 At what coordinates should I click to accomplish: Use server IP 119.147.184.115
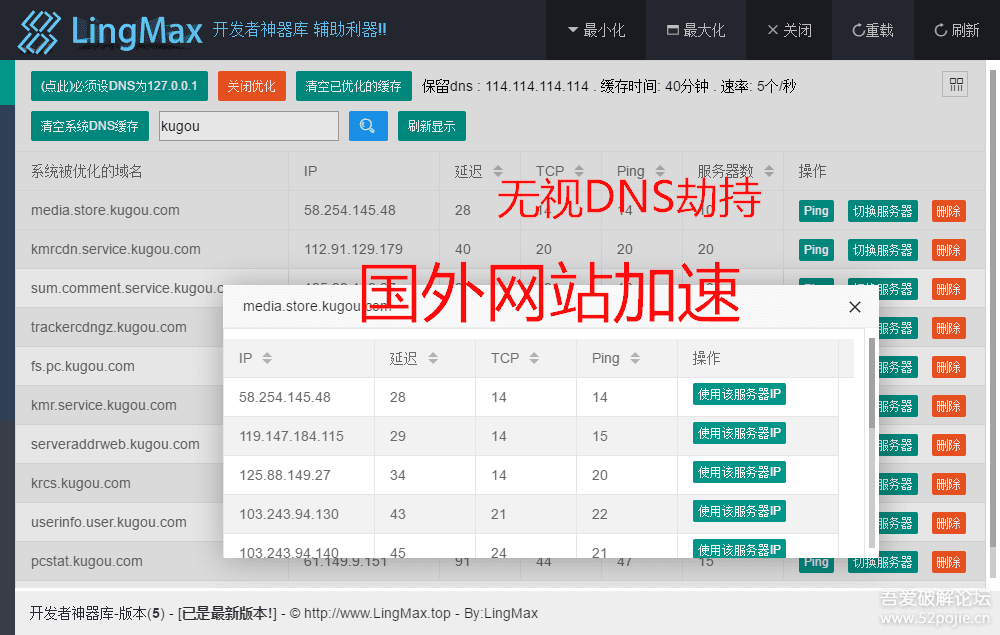tap(739, 433)
